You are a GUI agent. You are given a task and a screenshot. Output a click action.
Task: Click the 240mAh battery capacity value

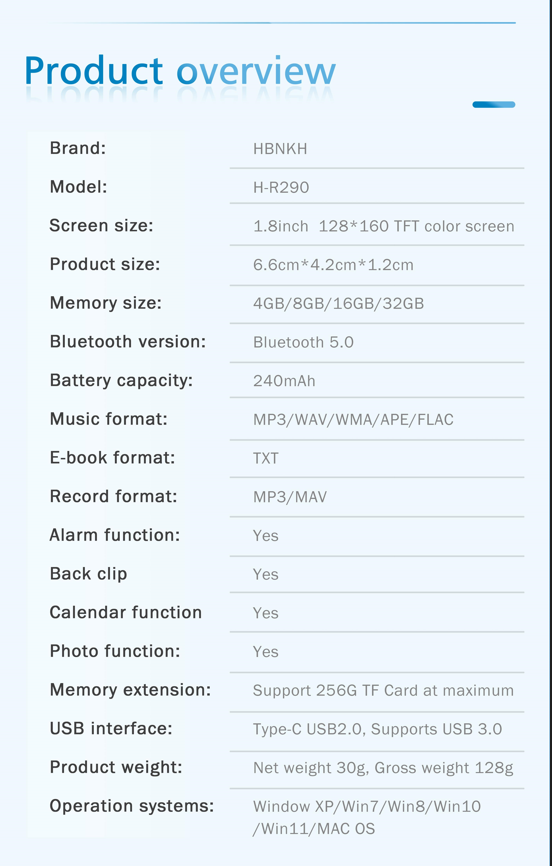[x=284, y=381]
